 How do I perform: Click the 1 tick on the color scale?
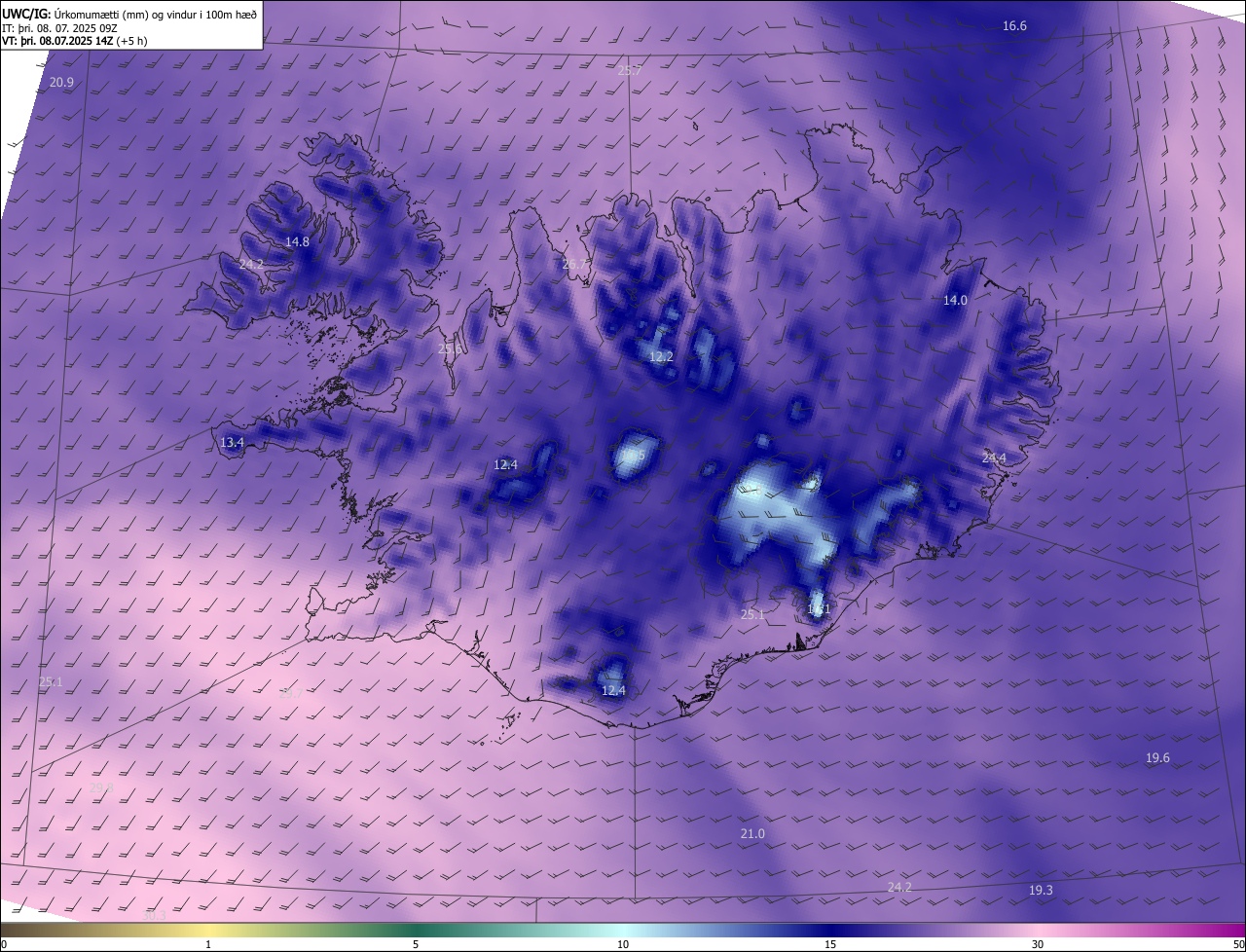(x=208, y=944)
